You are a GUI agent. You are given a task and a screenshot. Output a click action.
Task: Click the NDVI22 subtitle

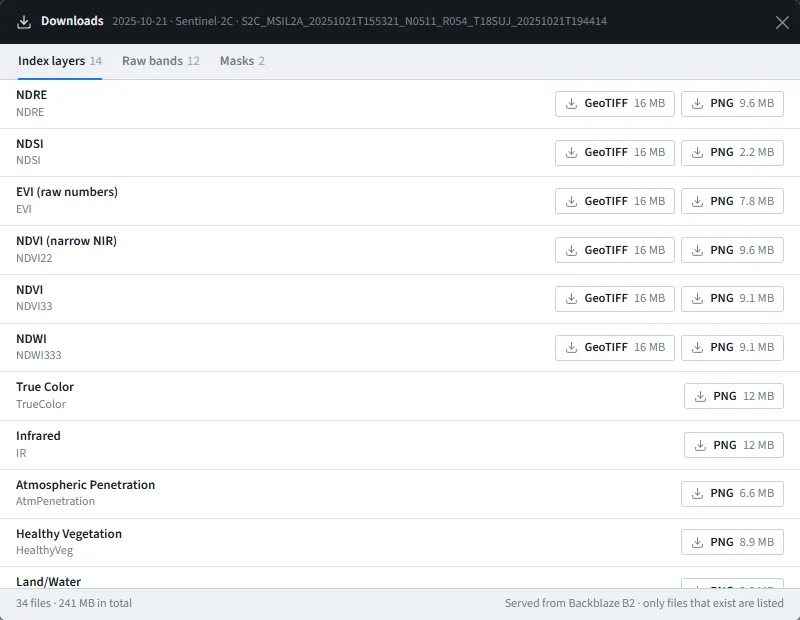click(x=34, y=258)
